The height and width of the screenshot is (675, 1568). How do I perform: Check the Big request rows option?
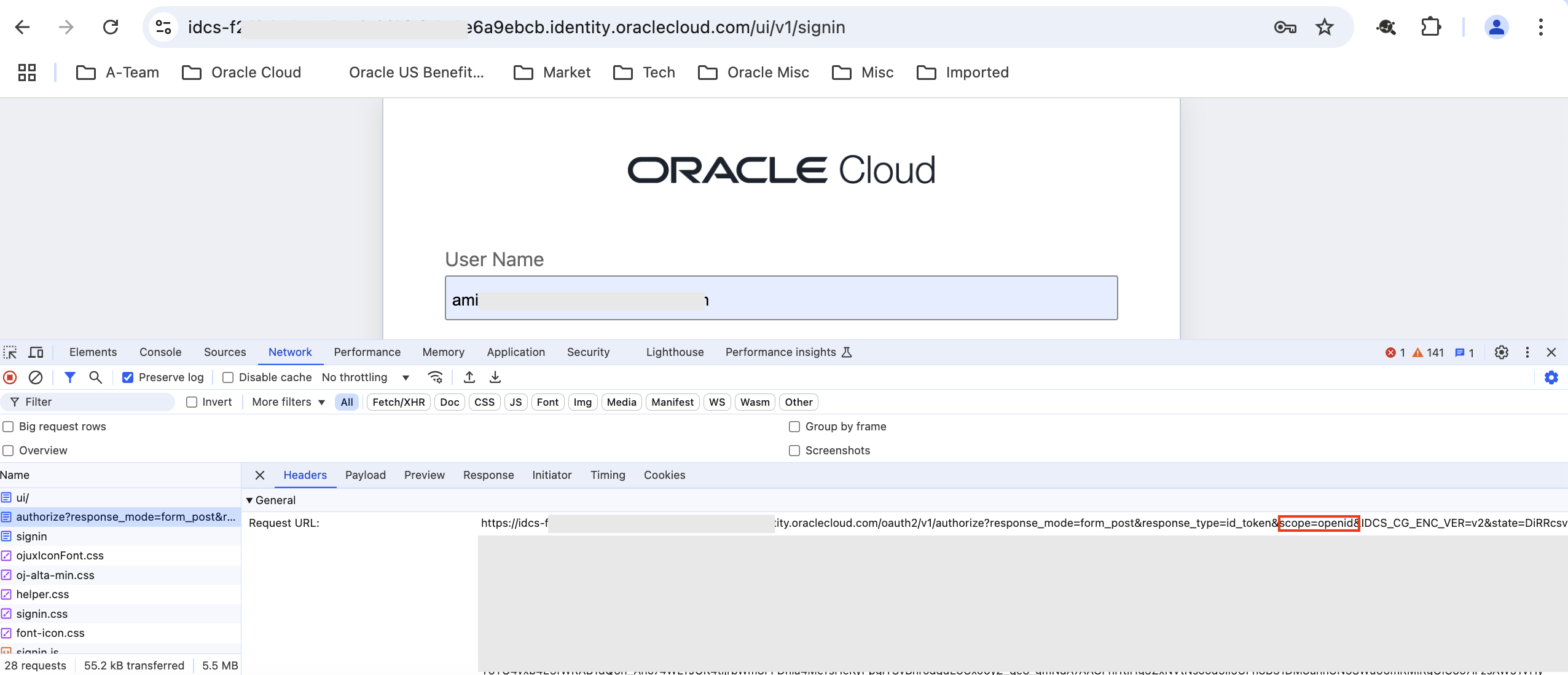point(9,427)
